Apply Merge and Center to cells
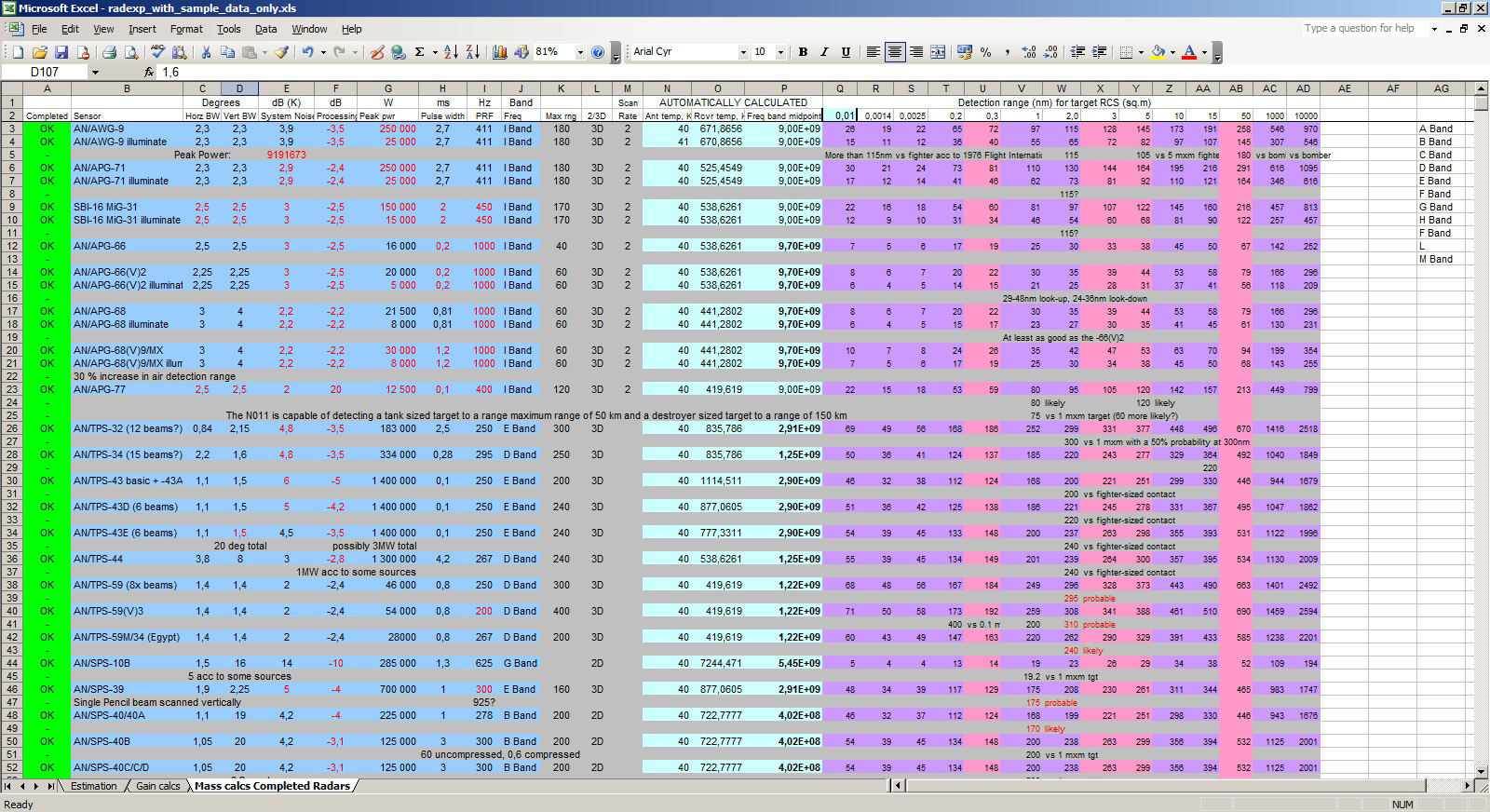1490x812 pixels. (x=938, y=52)
